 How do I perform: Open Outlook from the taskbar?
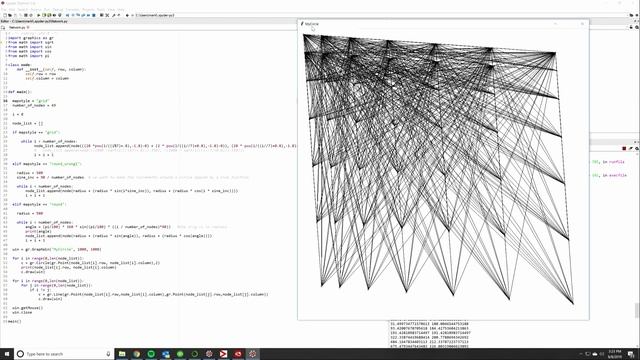coord(166,354)
